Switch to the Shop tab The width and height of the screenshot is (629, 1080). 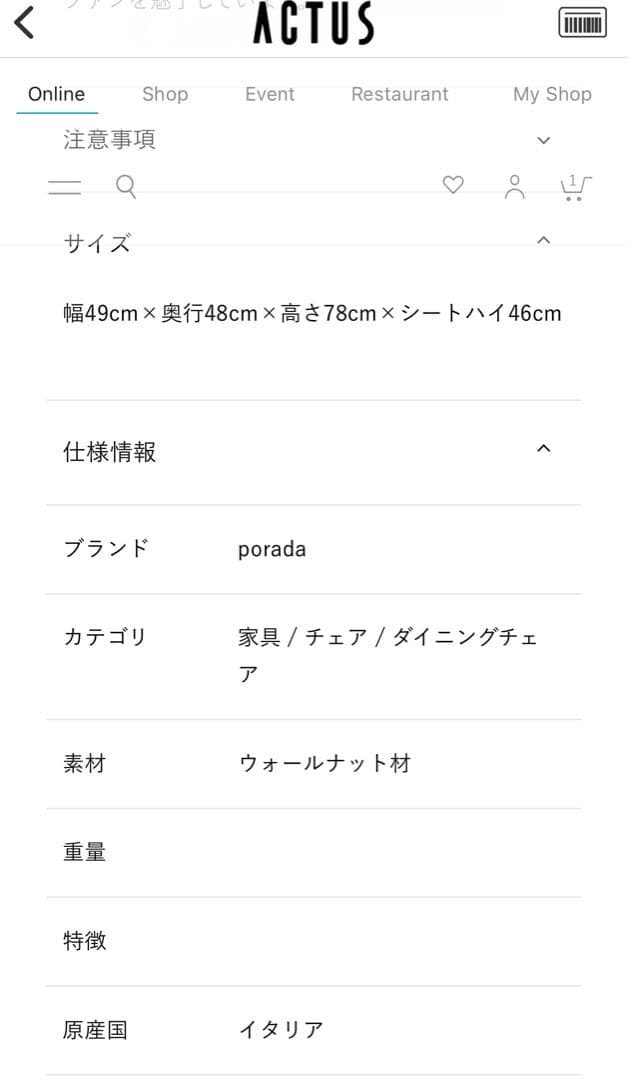click(x=164, y=94)
